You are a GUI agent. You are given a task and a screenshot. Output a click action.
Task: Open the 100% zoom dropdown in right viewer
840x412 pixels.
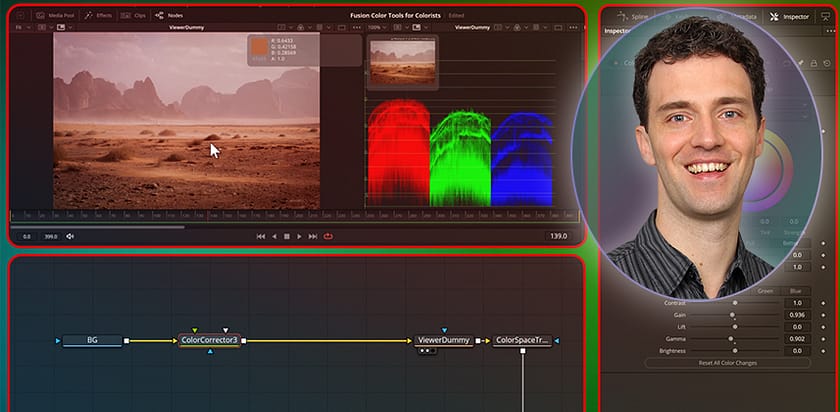coord(377,27)
